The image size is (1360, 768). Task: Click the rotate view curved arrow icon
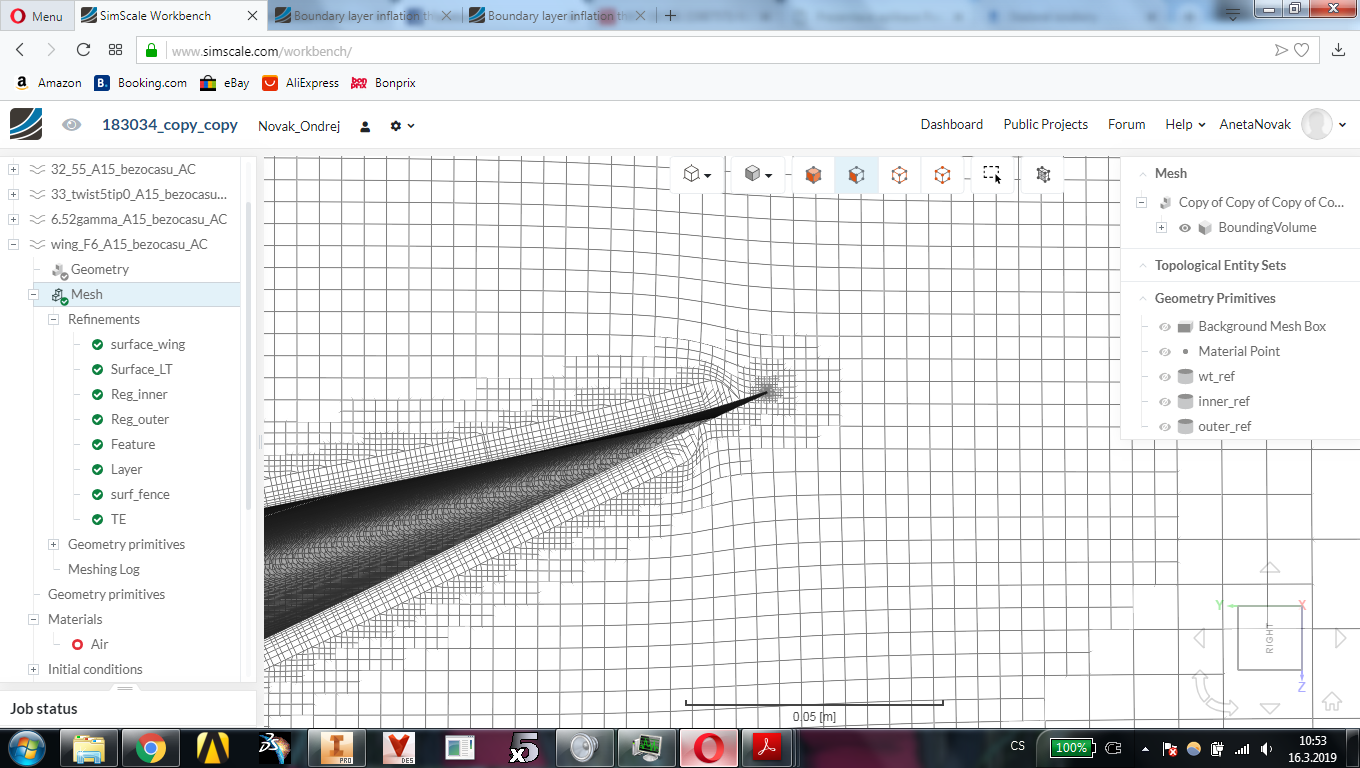1214,692
